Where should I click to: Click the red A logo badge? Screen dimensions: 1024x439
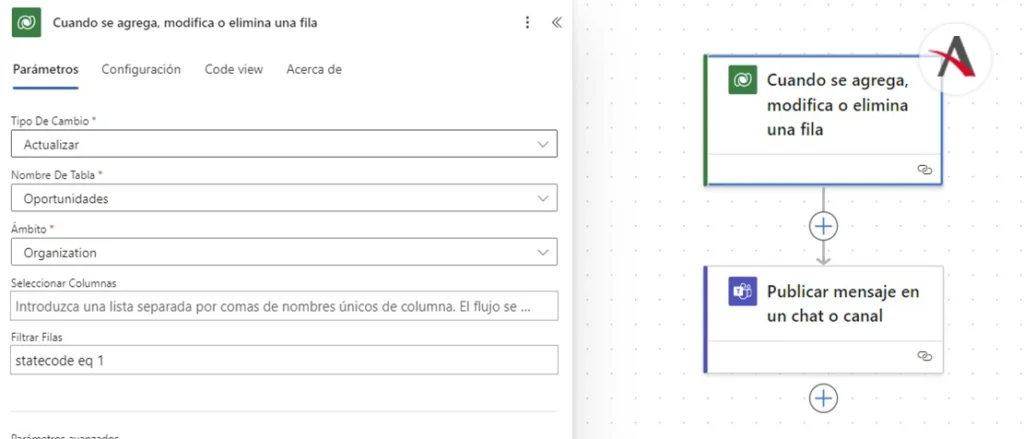click(955, 57)
